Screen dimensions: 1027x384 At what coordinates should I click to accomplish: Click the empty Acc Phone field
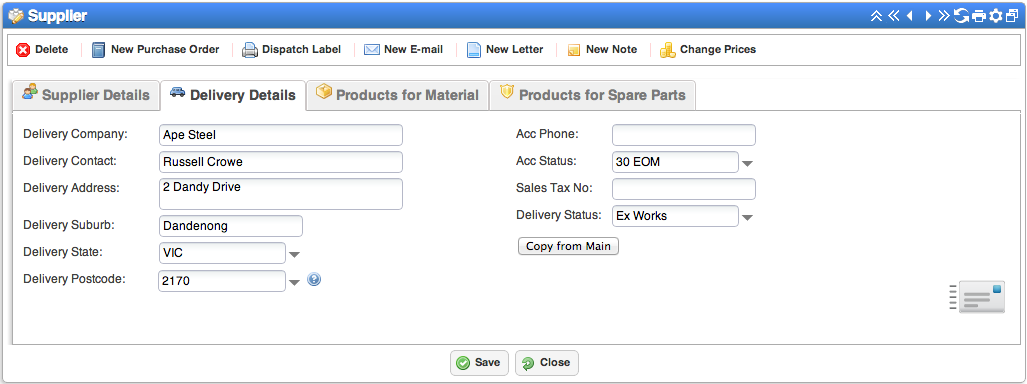pos(684,135)
